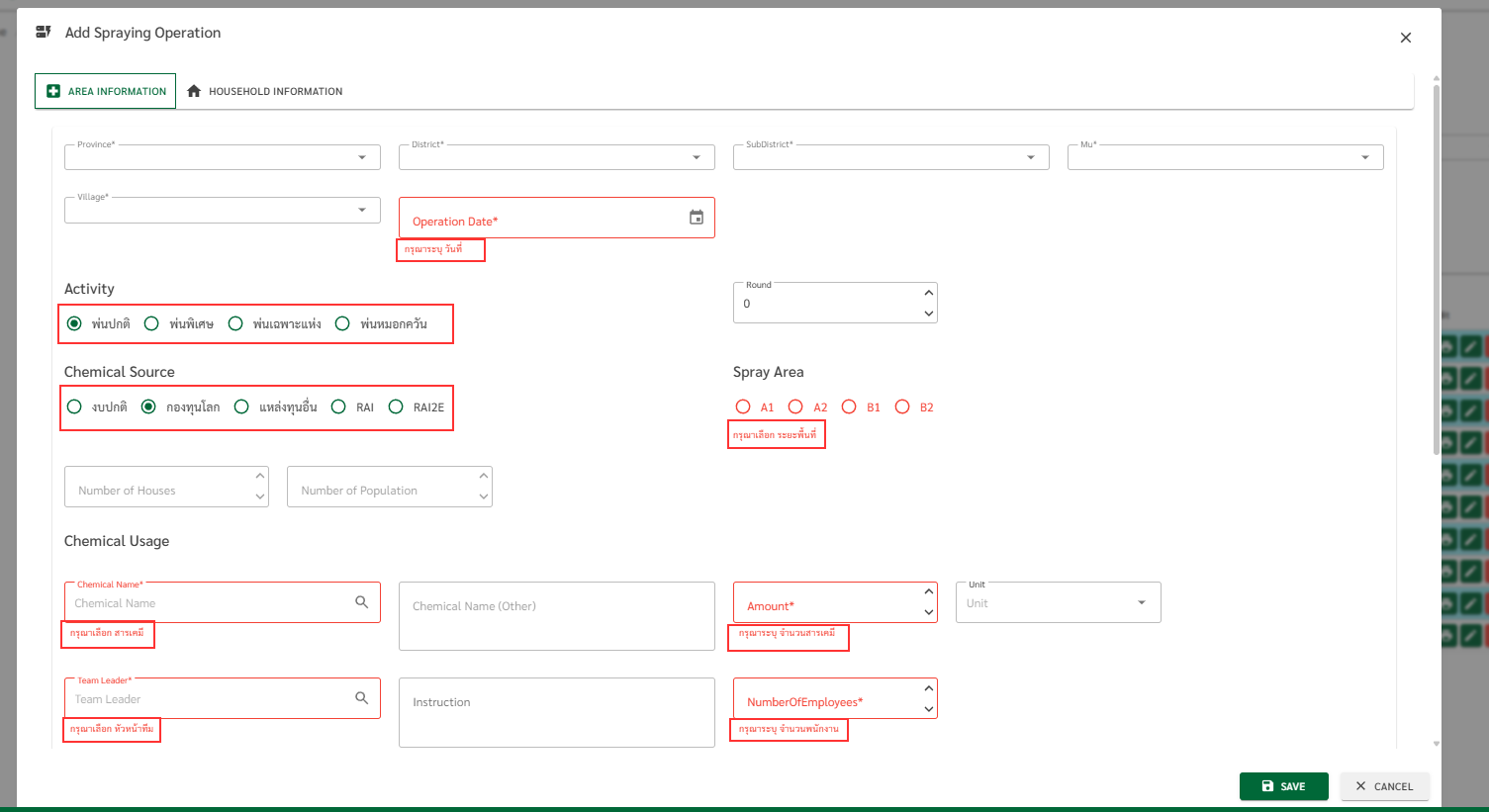The image size is (1489, 812).
Task: Click the Chemical Name search icon
Action: coord(362,602)
